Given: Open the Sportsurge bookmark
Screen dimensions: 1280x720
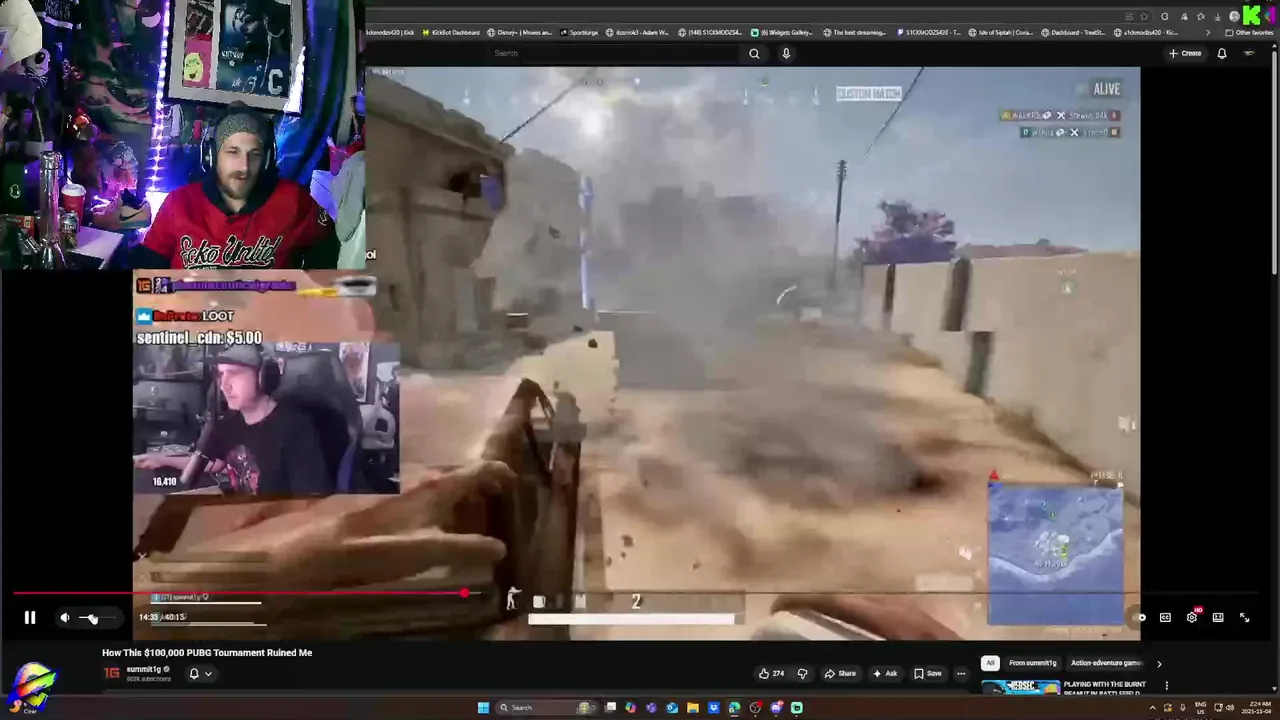Looking at the screenshot, I should click(x=579, y=32).
